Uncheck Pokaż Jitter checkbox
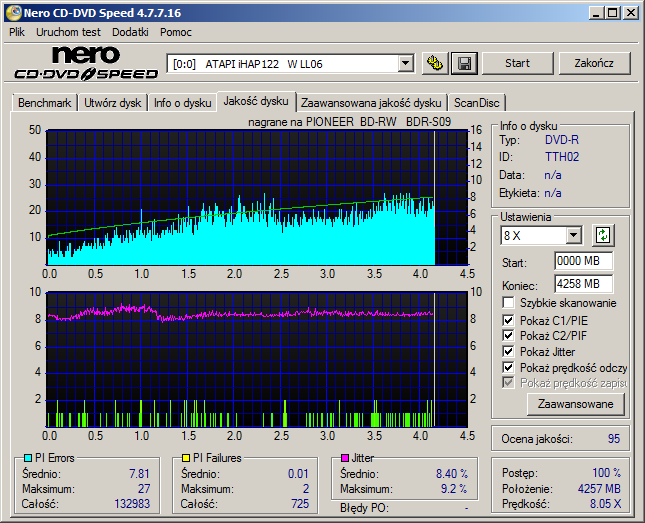 [508, 351]
